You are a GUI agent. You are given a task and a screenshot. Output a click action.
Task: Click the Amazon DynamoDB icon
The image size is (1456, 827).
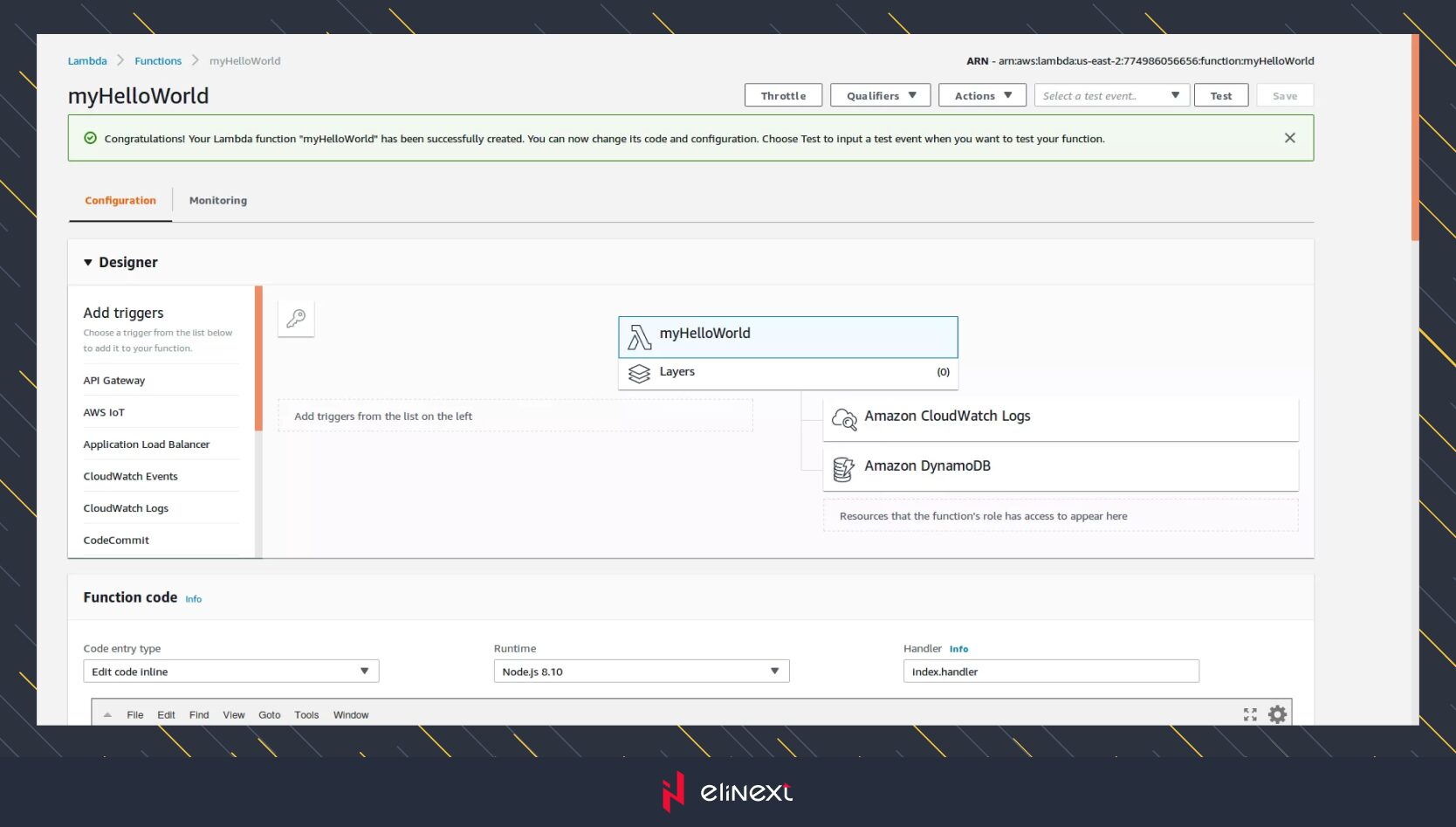point(843,469)
